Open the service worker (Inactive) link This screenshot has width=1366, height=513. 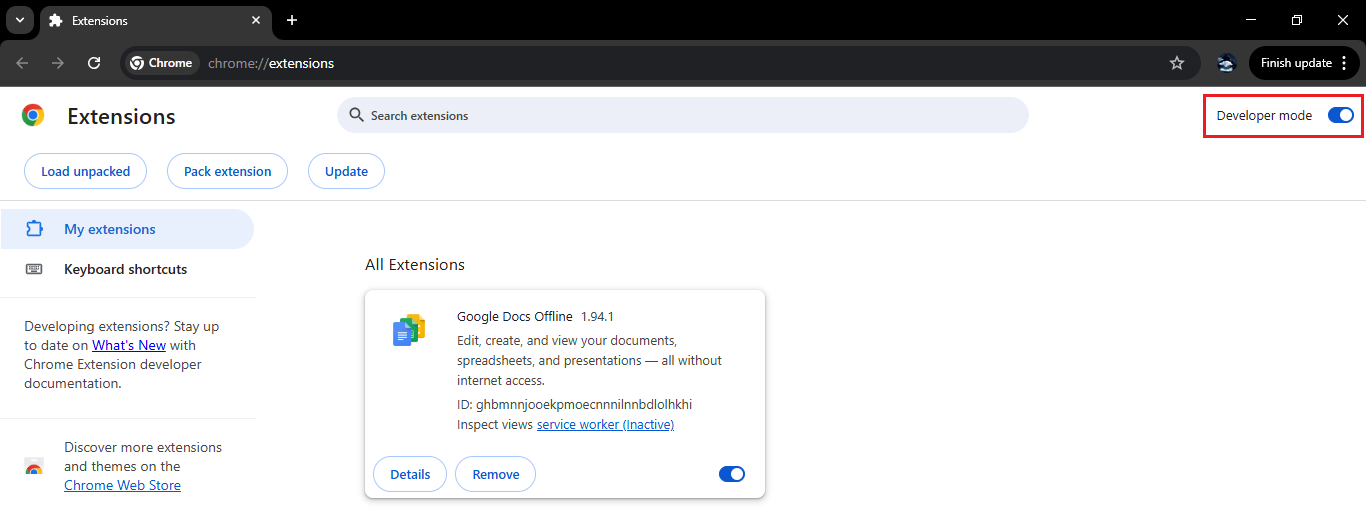605,424
